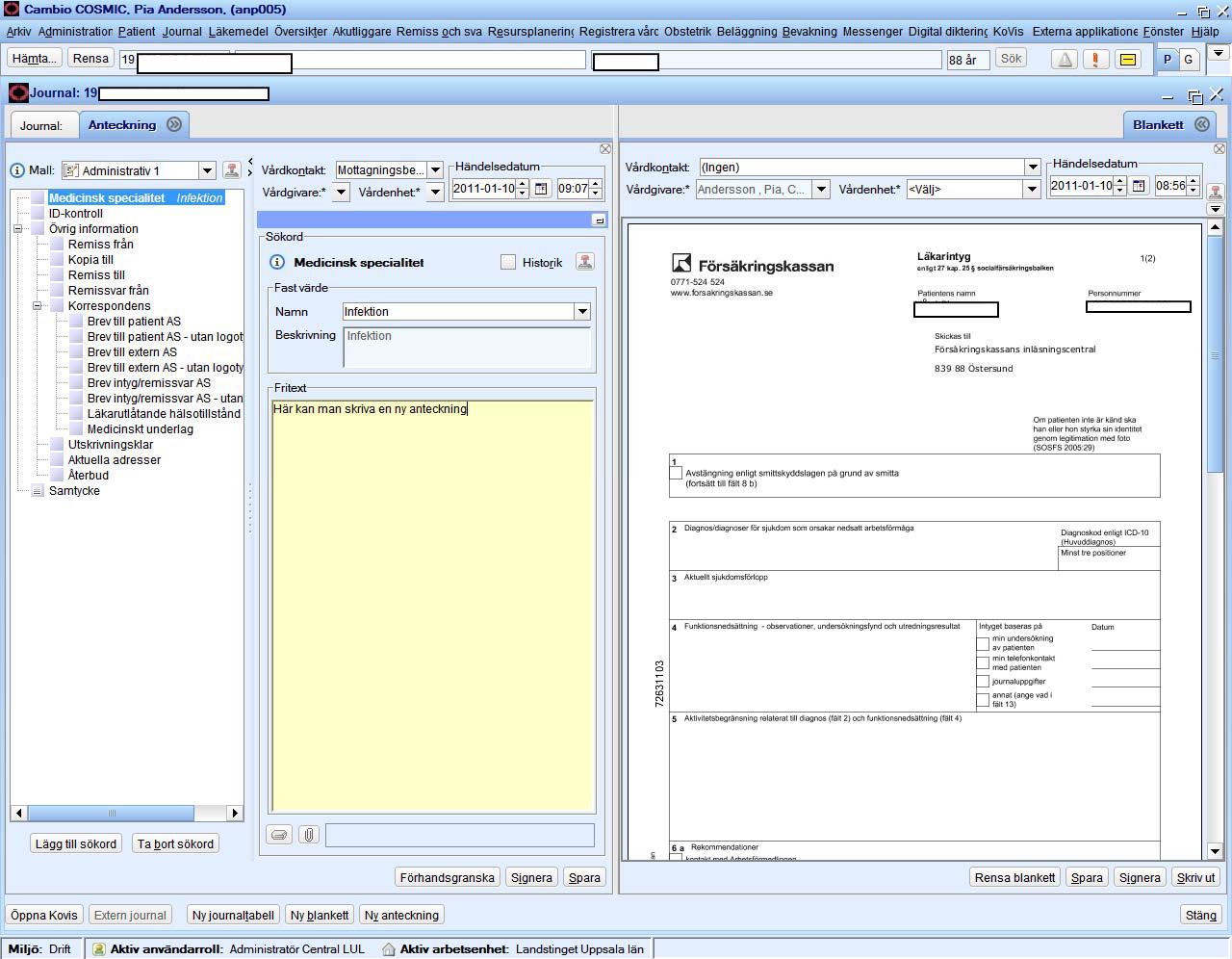The width and height of the screenshot is (1232, 959).
Task: Click the warning triangle icon in toolbar
Action: coord(1065,60)
